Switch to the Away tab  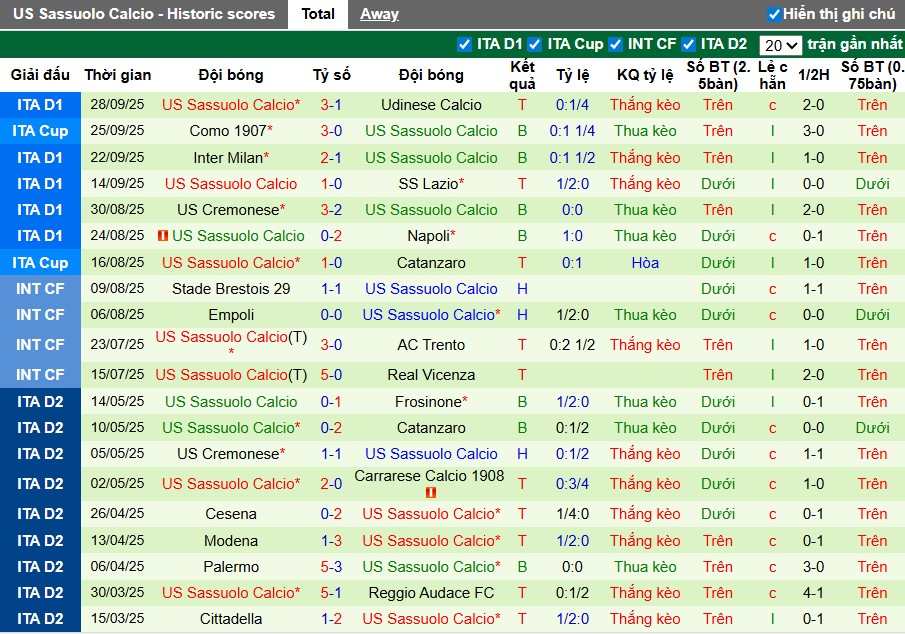coord(379,14)
